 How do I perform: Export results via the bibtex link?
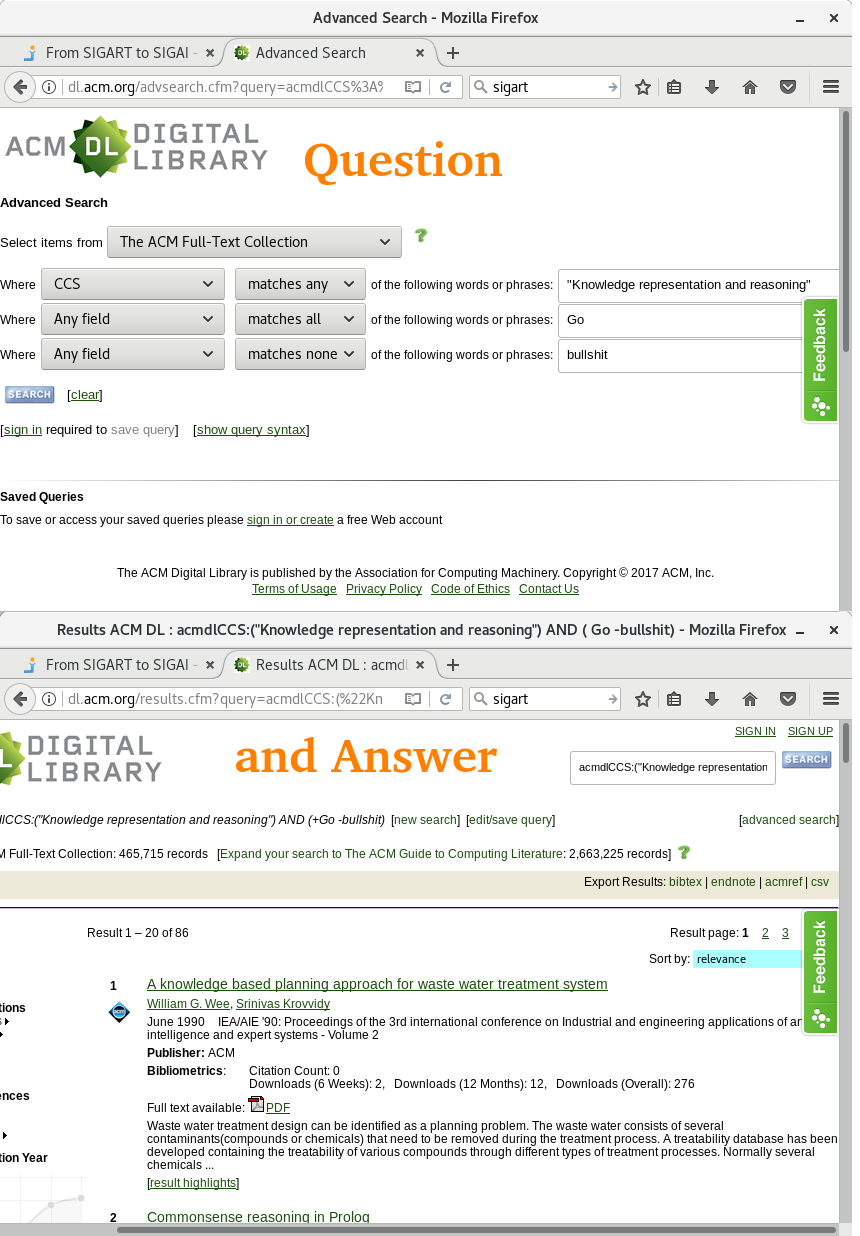tap(685, 882)
